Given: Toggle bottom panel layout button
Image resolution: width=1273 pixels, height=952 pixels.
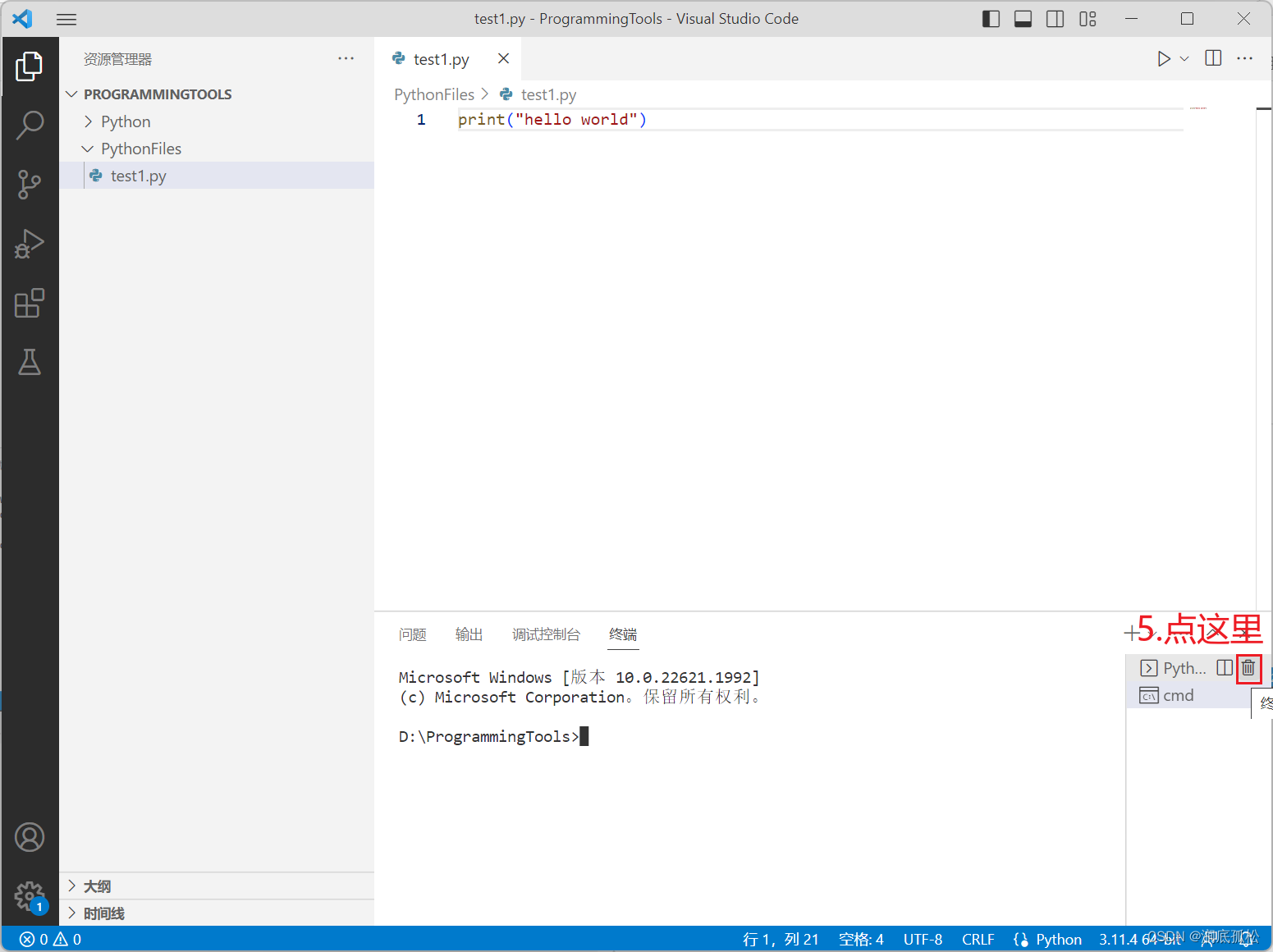Looking at the screenshot, I should coord(1023,19).
